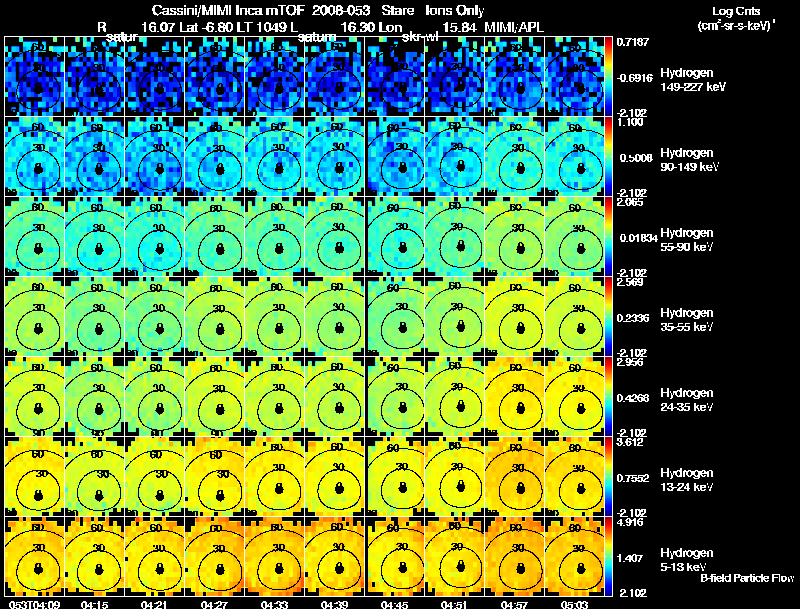Open the 24-35 keV image at 04:57
Viewport: 800px width, 609px height.
coord(515,396)
